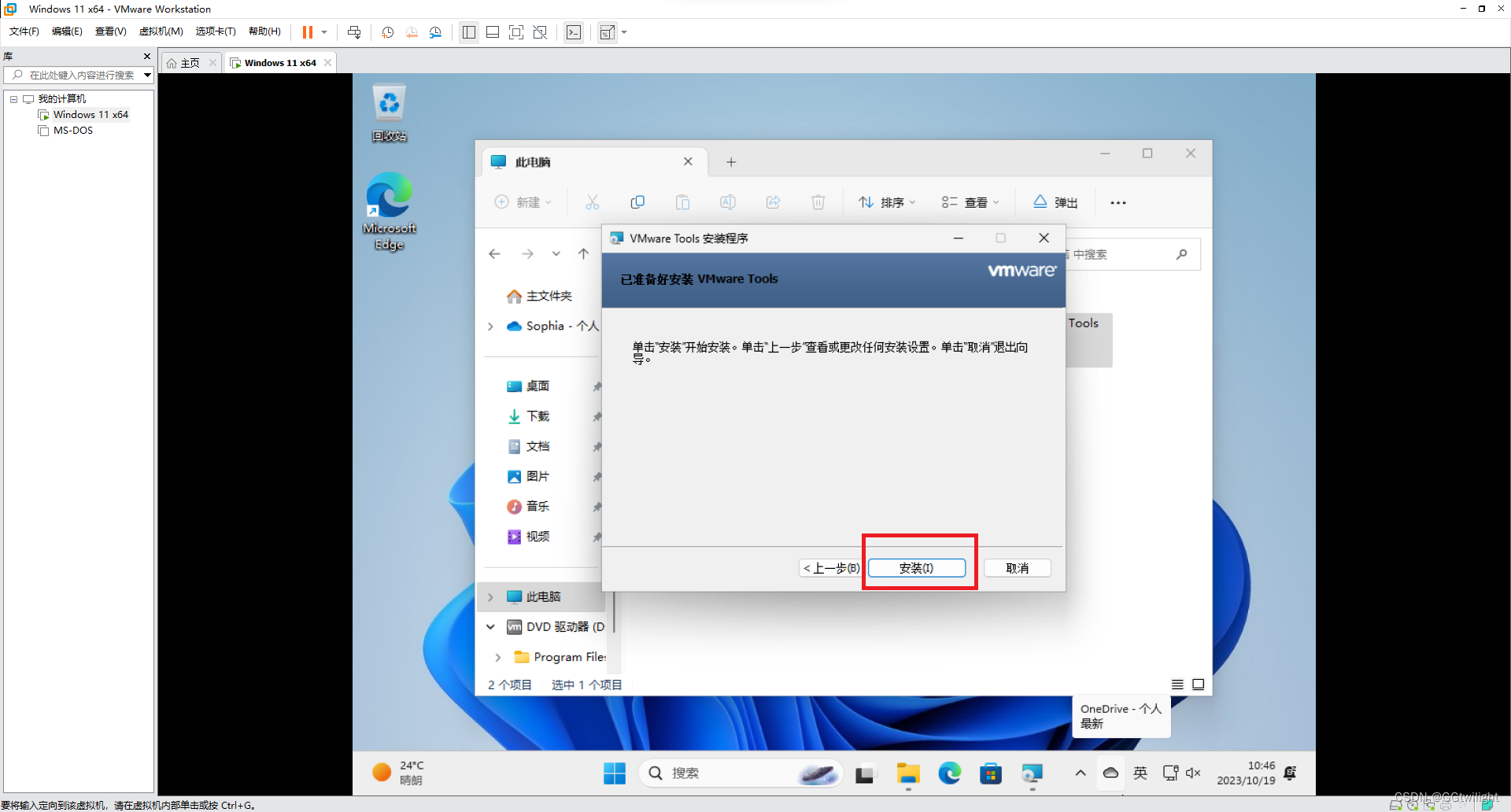1511x812 pixels.
Task: Show or hide the console thumbnail bar
Action: click(x=493, y=32)
